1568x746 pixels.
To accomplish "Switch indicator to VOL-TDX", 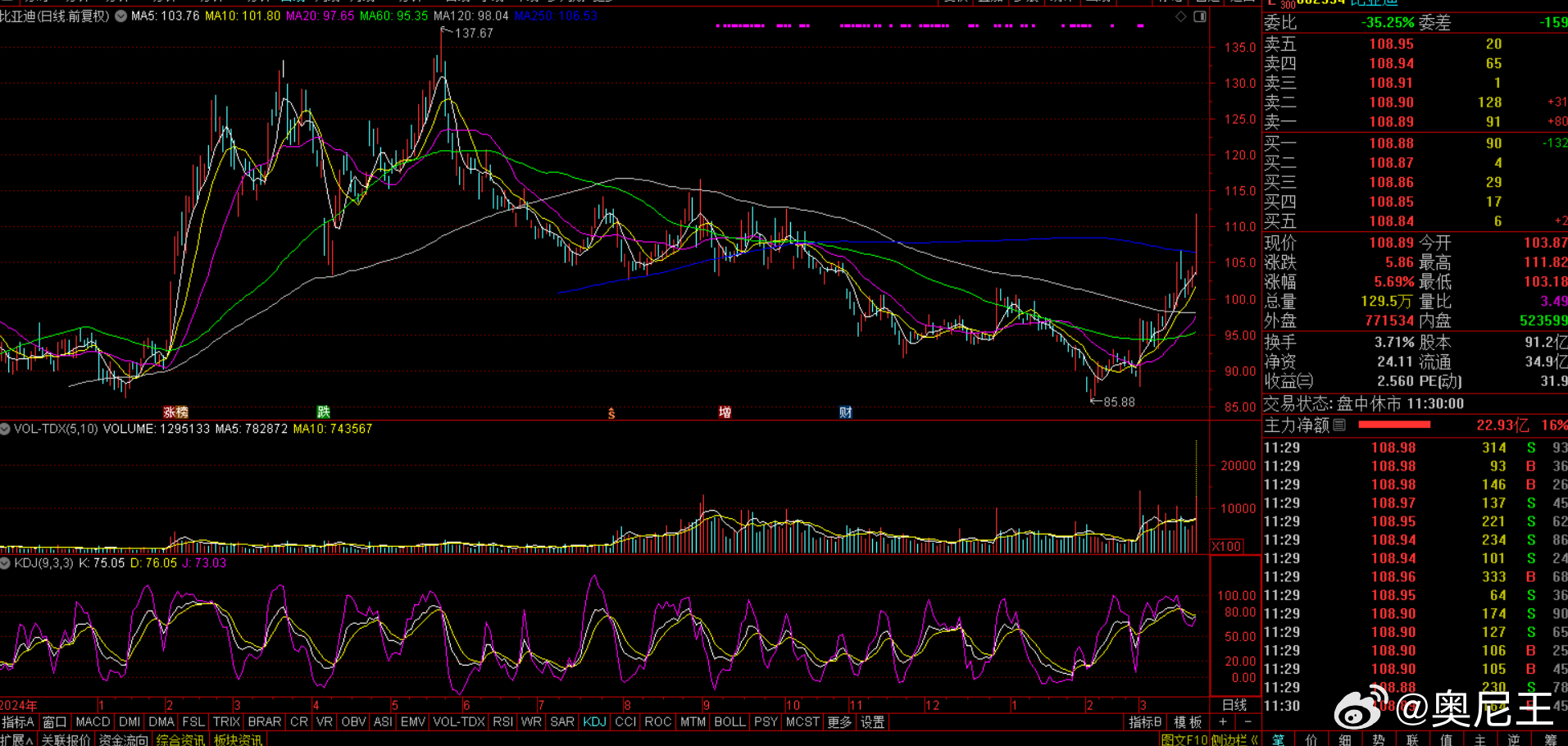I will [x=459, y=722].
